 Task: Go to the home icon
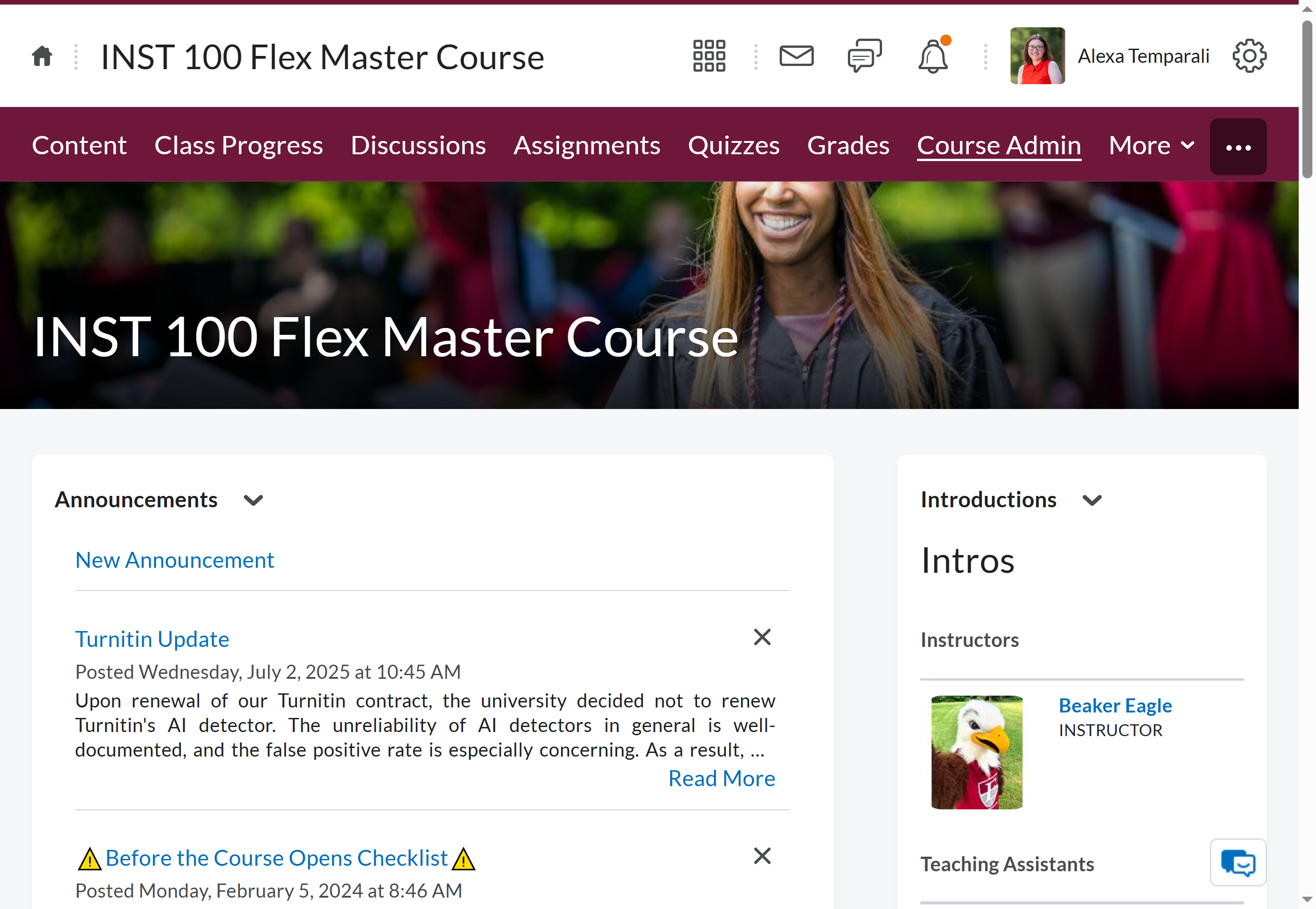tap(42, 56)
